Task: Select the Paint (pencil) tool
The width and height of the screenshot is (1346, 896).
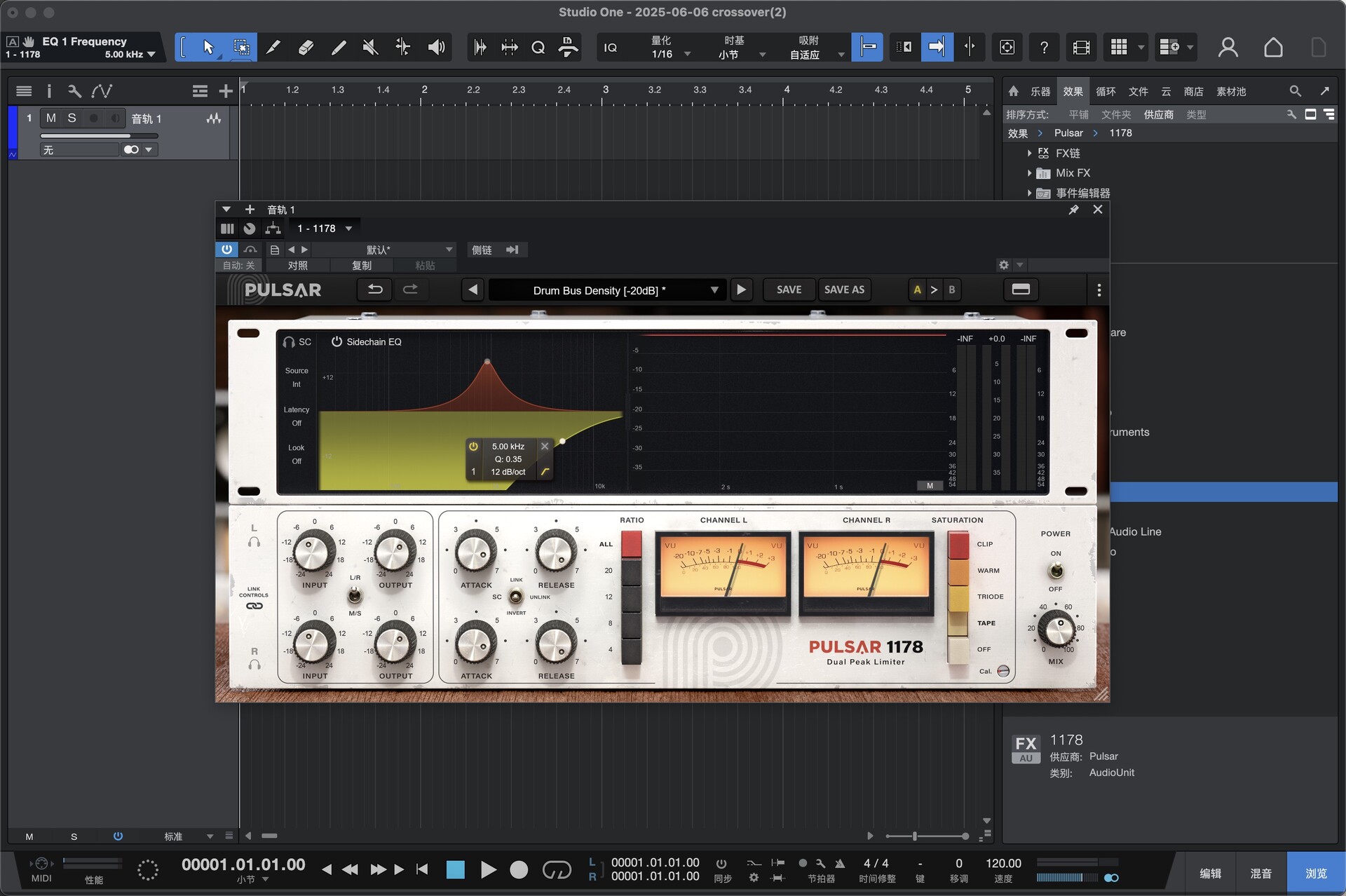Action: coord(339,47)
